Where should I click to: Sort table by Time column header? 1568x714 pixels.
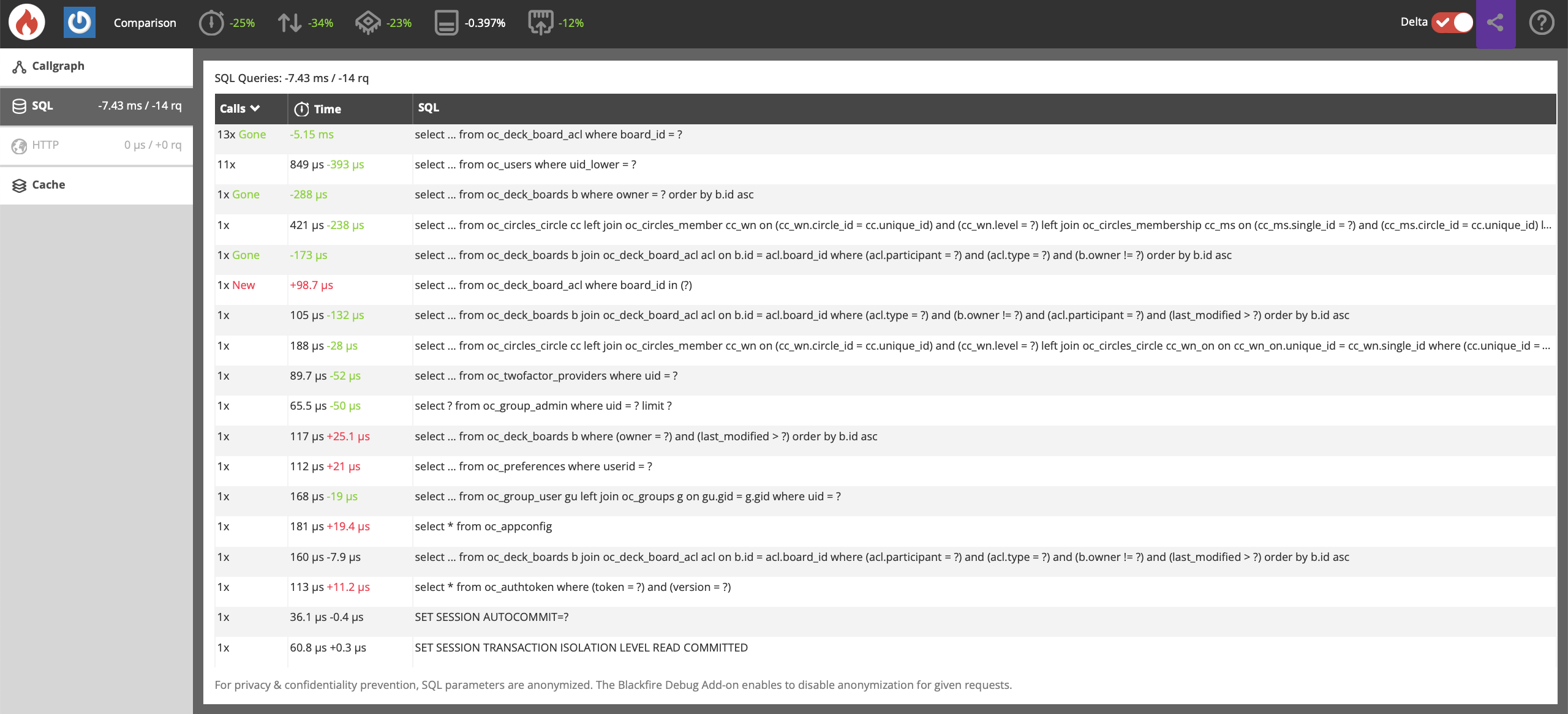tap(326, 109)
